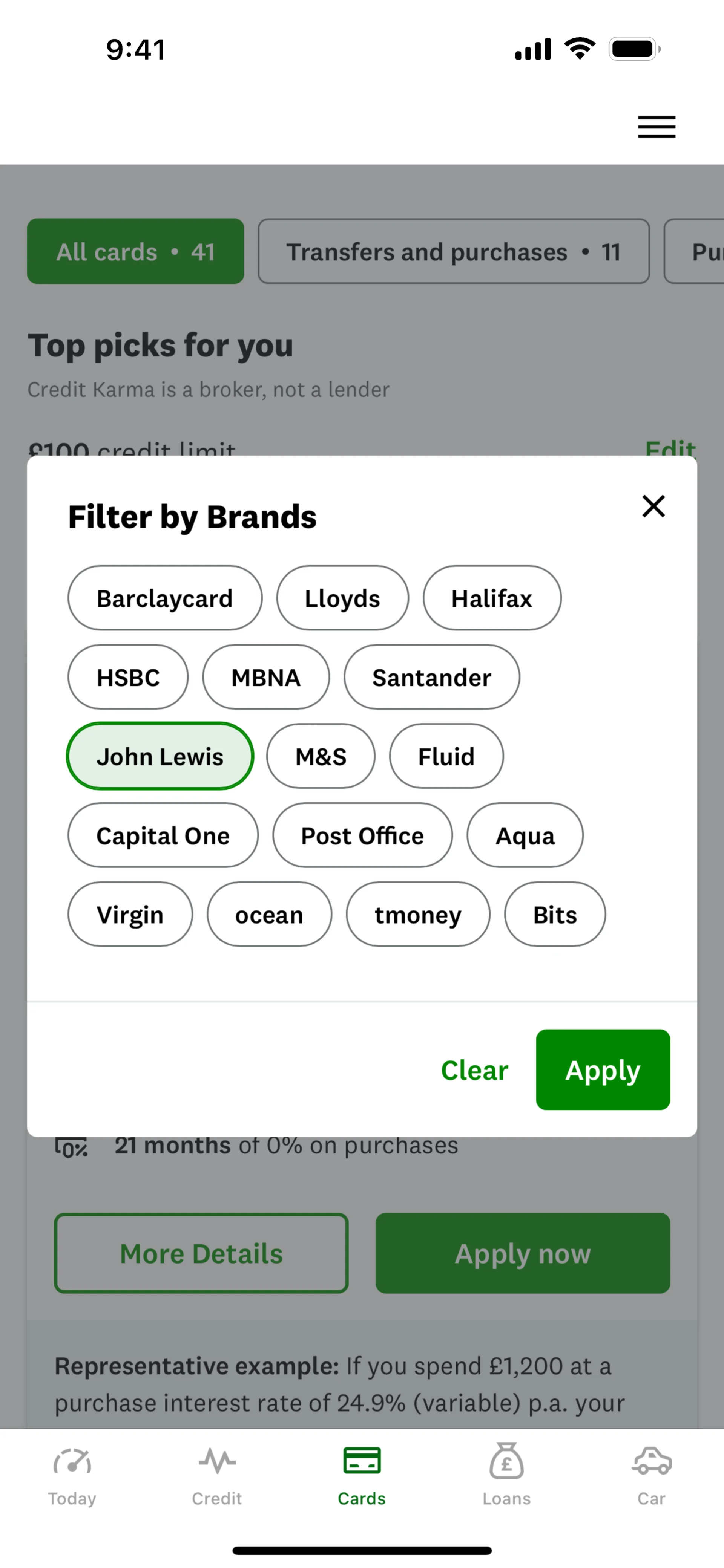
Task: Toggle the M&S brand filter
Action: point(321,756)
